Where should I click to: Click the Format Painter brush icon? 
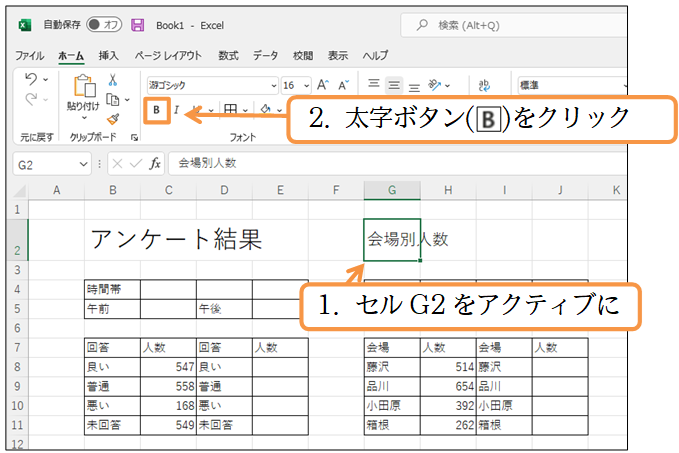[x=113, y=119]
